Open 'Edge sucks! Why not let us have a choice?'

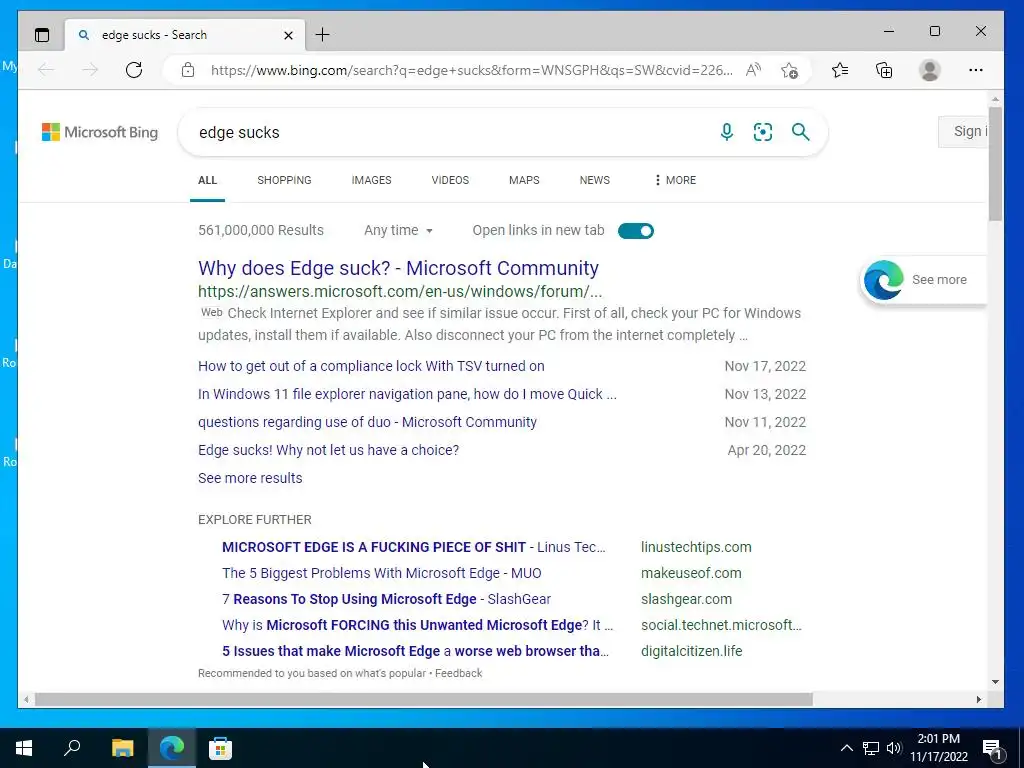pos(328,451)
